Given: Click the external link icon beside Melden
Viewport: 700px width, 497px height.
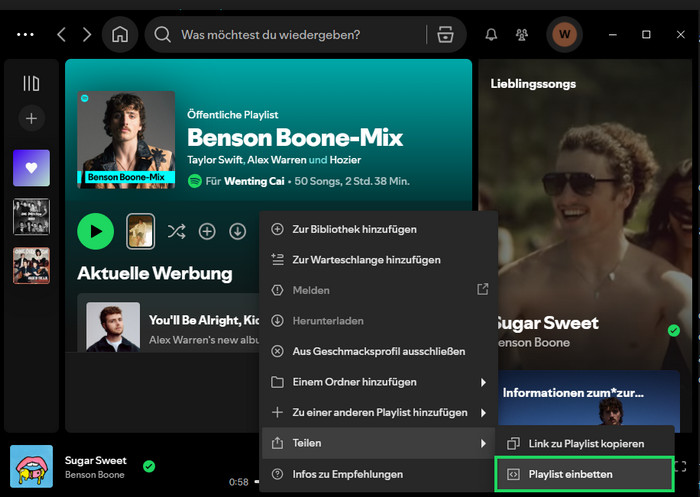Looking at the screenshot, I should (483, 289).
